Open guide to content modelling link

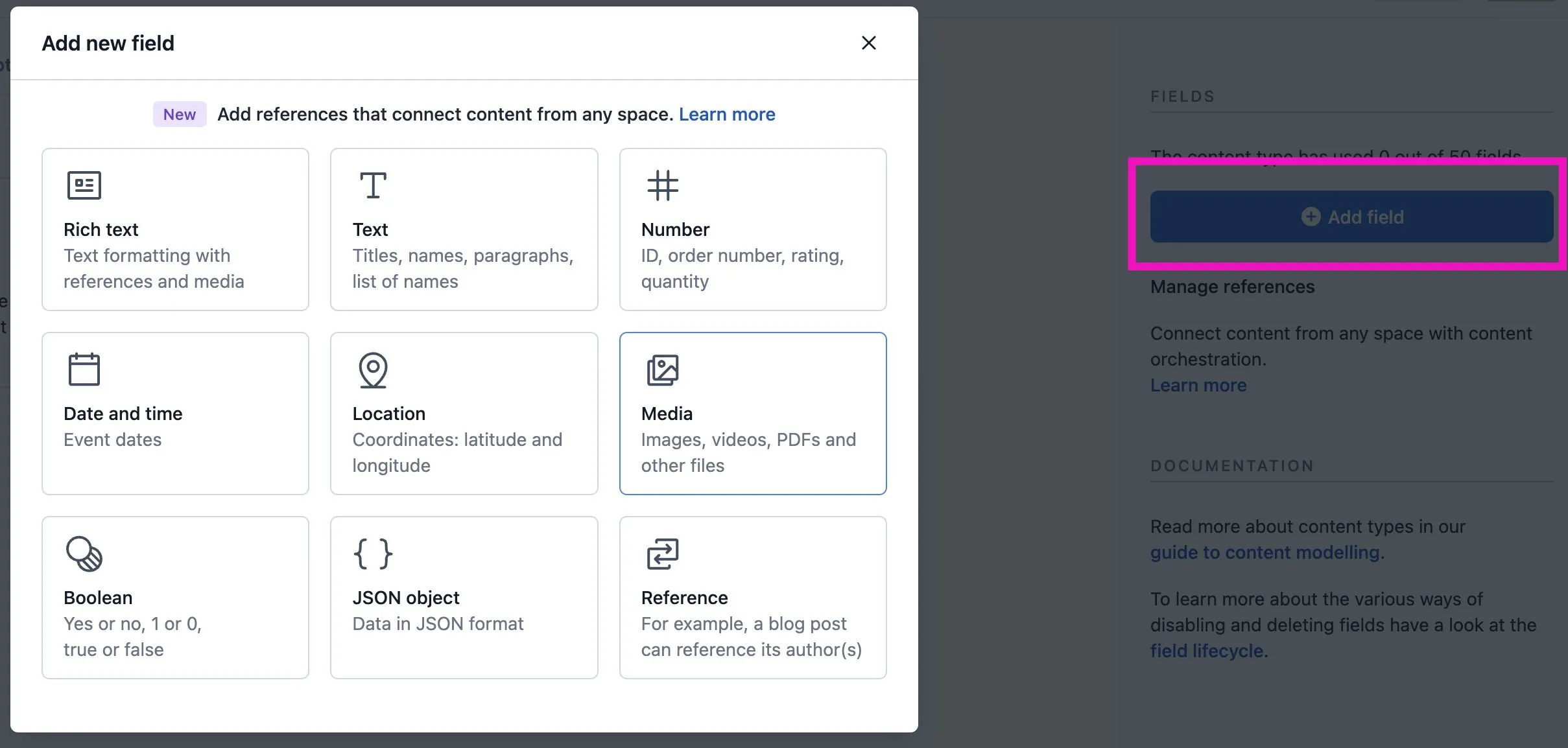(x=1265, y=552)
